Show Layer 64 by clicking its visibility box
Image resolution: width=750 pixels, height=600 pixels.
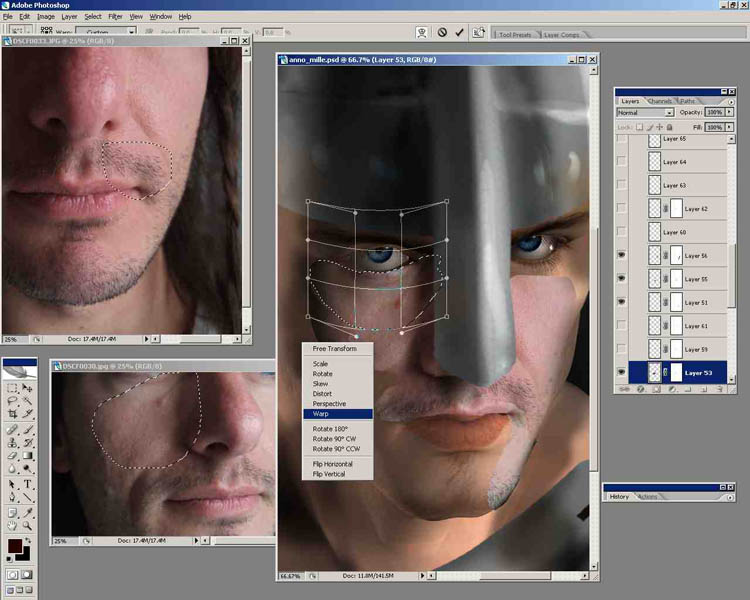(622, 161)
